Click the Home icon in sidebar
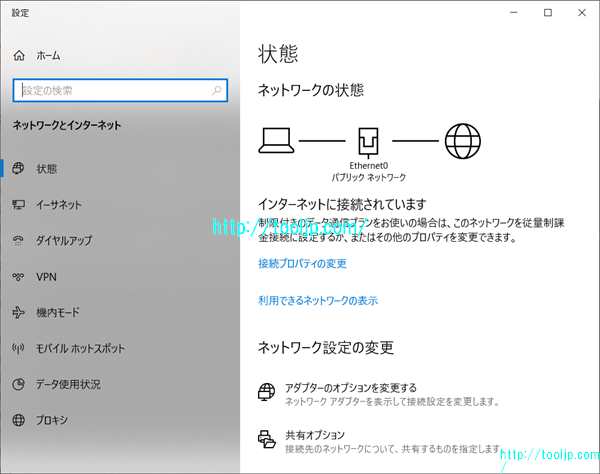 (x=19, y=56)
